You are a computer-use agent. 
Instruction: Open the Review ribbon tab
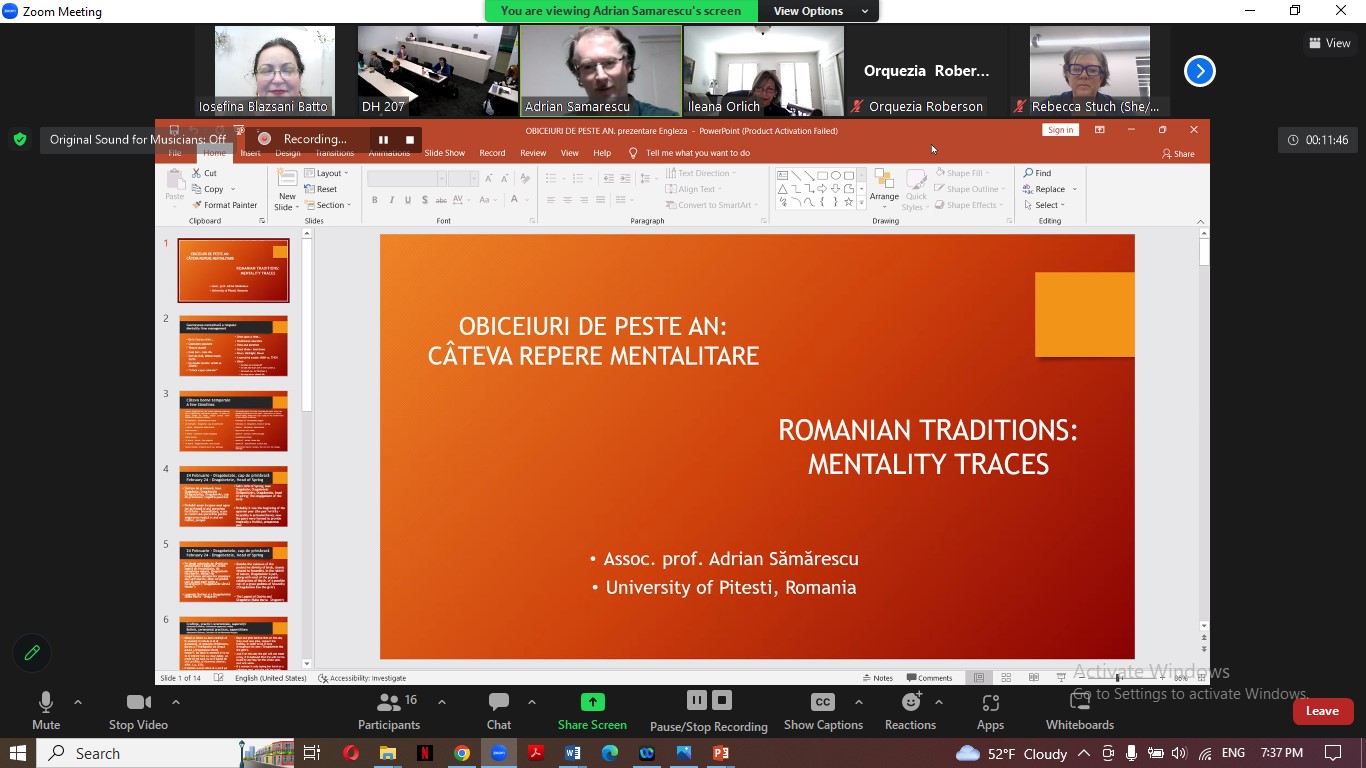pos(533,153)
